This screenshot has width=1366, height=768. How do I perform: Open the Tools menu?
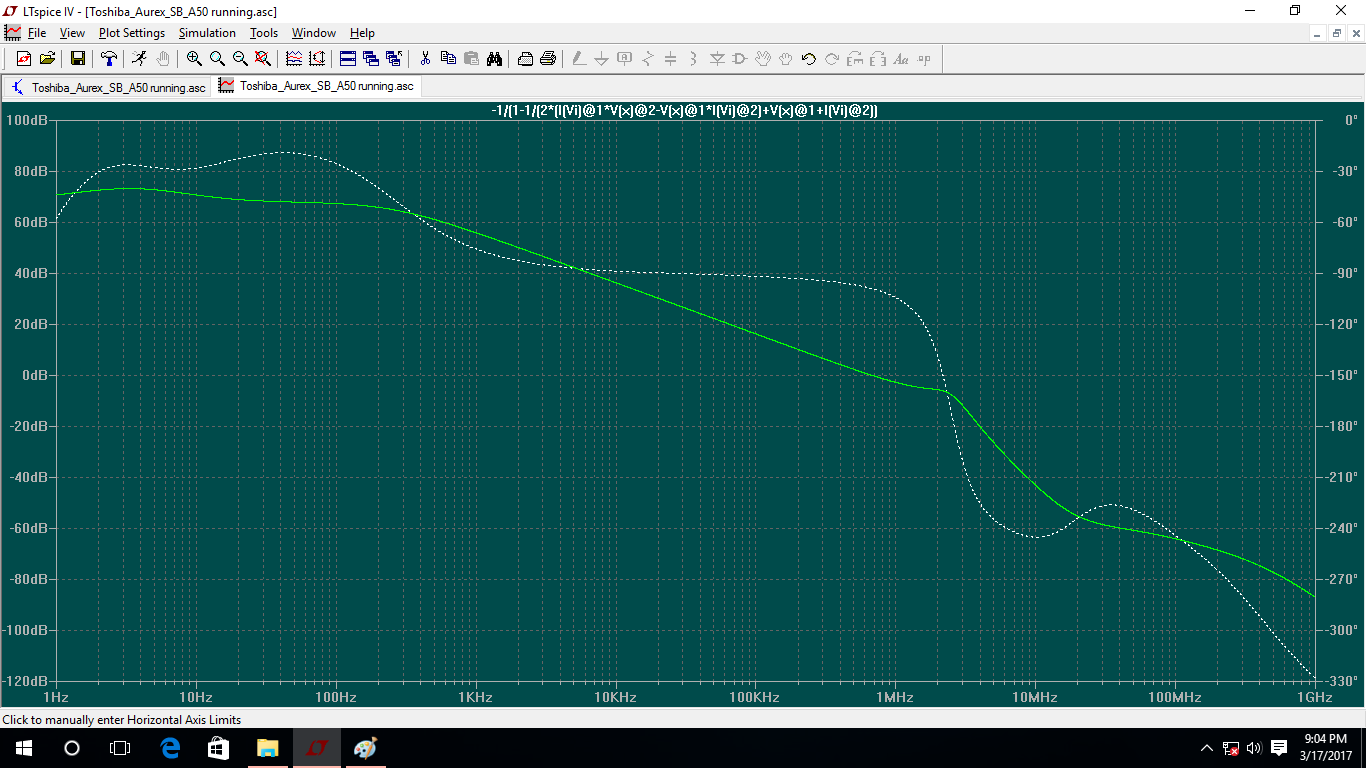[264, 33]
